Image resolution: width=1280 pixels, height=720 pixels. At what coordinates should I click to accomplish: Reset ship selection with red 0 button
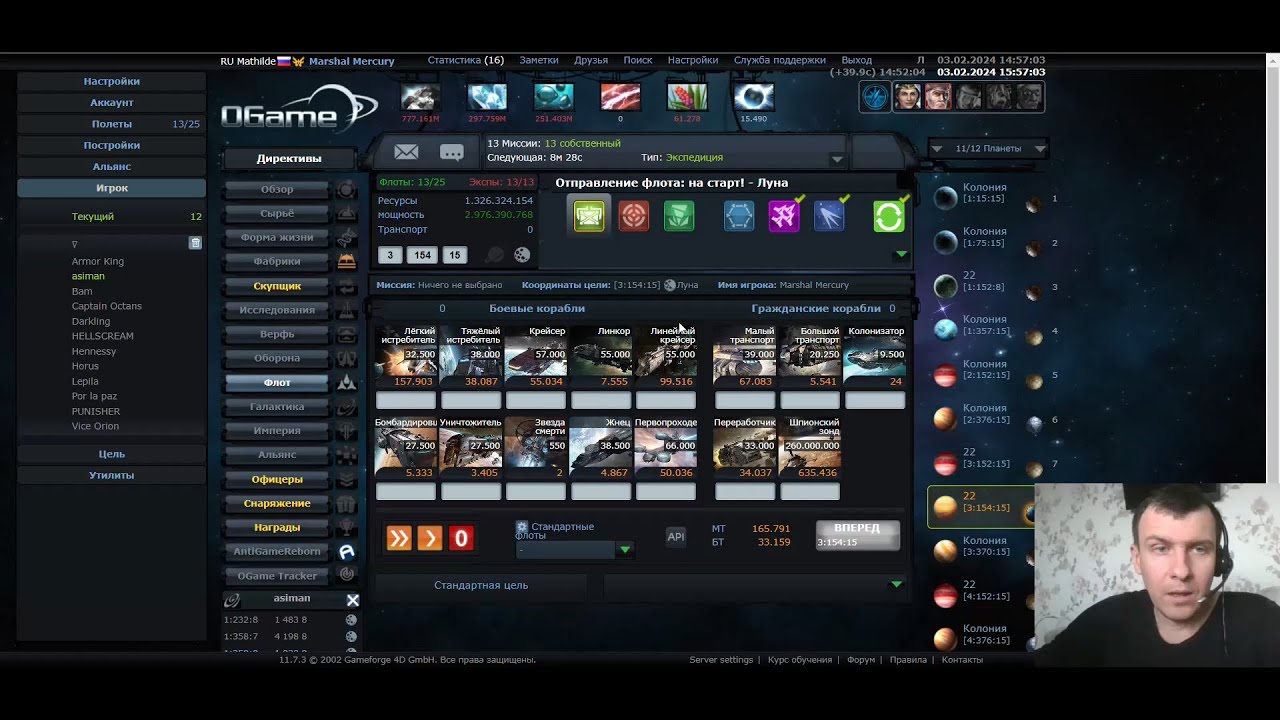click(x=461, y=539)
